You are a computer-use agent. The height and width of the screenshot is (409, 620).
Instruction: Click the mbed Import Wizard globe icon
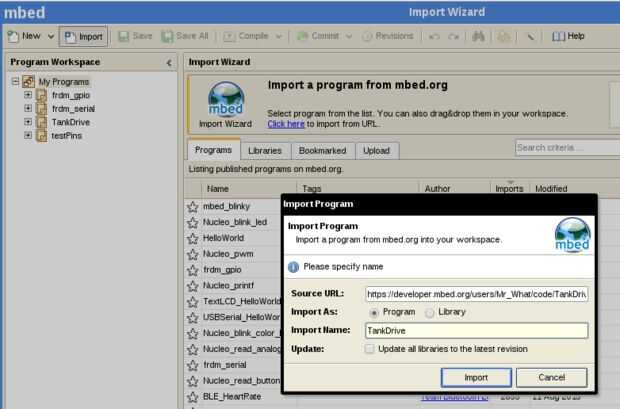point(226,99)
